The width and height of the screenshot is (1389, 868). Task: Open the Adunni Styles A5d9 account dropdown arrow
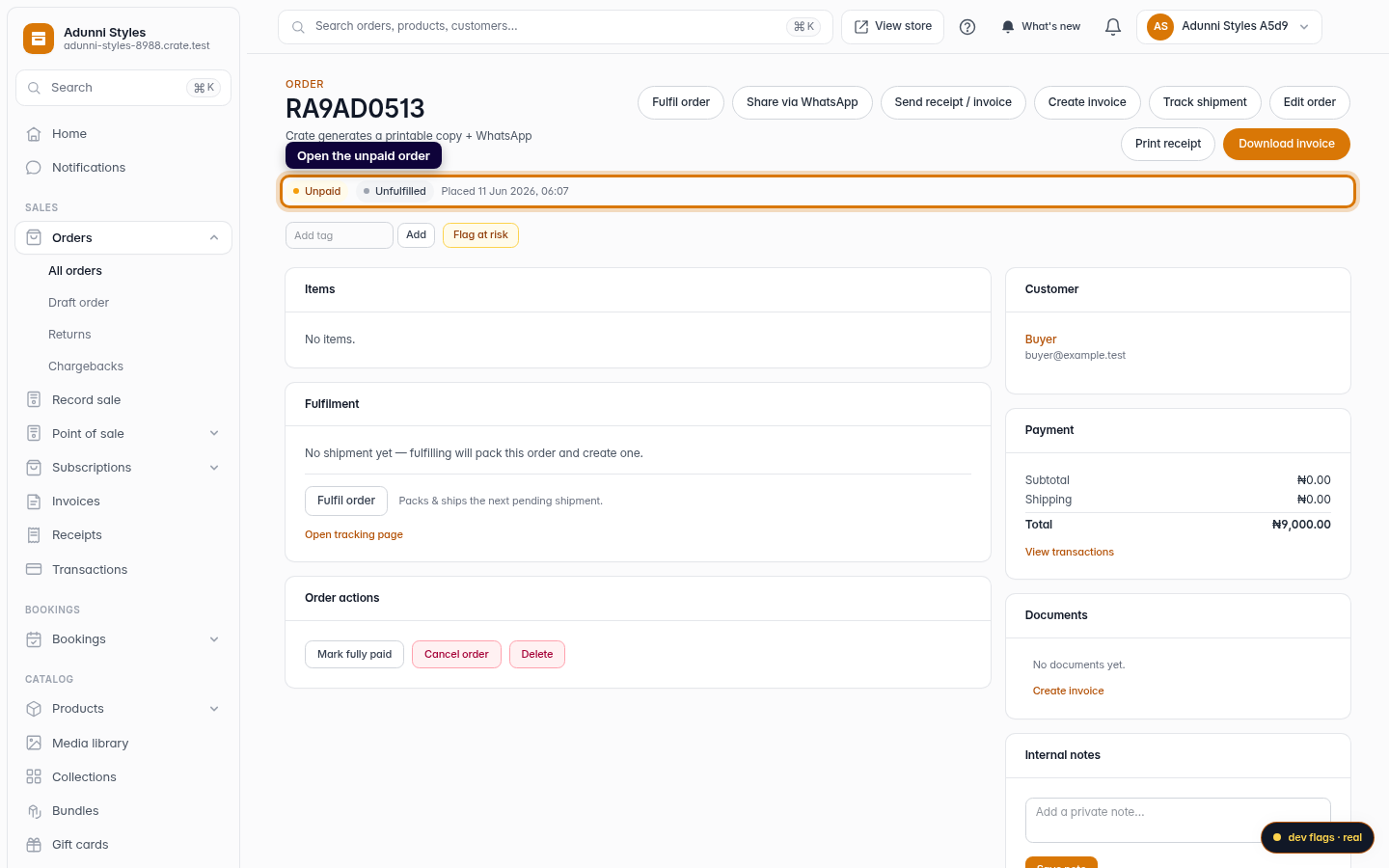click(1304, 27)
